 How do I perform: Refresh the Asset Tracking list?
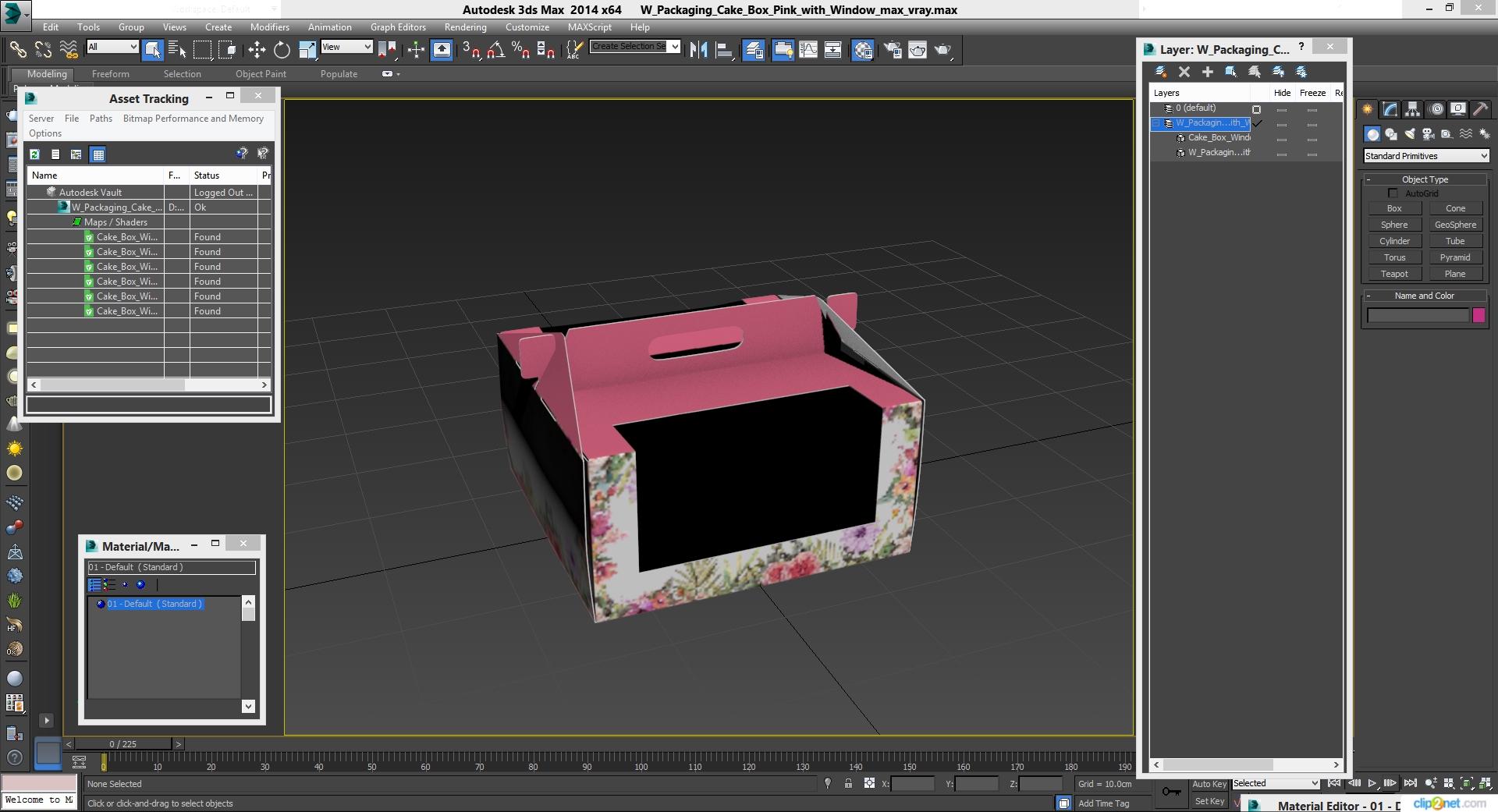(x=34, y=154)
